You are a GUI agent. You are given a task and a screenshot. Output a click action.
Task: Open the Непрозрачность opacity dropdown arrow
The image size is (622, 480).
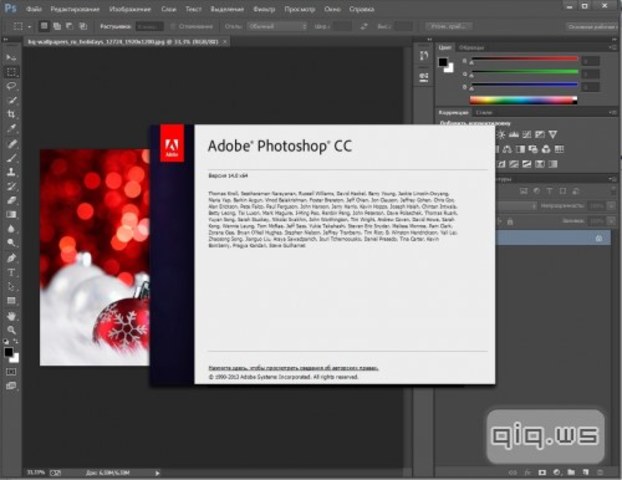[611, 205]
